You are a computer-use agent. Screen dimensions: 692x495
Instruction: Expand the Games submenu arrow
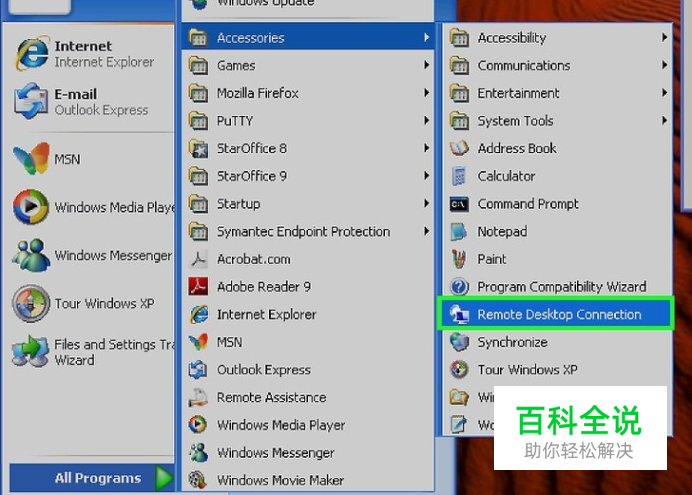point(426,65)
